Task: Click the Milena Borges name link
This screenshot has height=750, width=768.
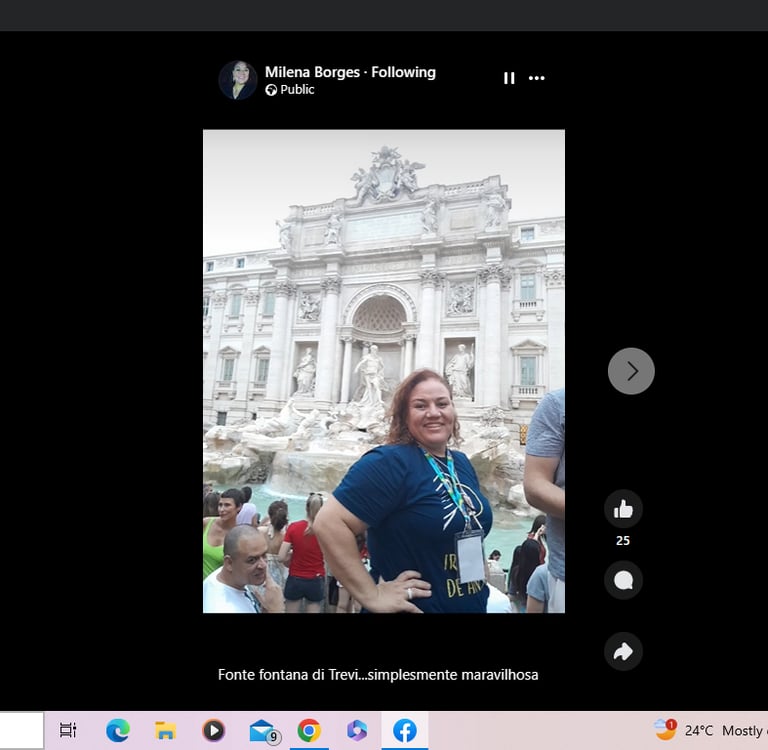Action: point(312,72)
